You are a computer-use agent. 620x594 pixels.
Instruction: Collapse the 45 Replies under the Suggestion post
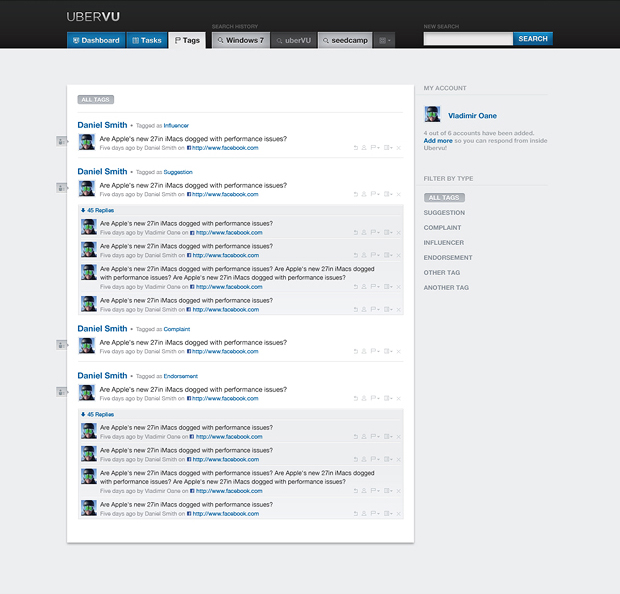pos(97,211)
